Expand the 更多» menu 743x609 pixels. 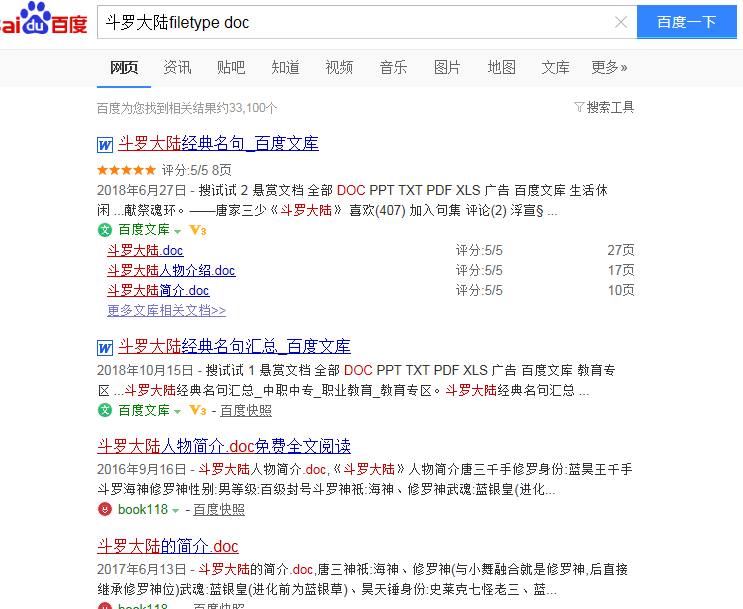609,68
